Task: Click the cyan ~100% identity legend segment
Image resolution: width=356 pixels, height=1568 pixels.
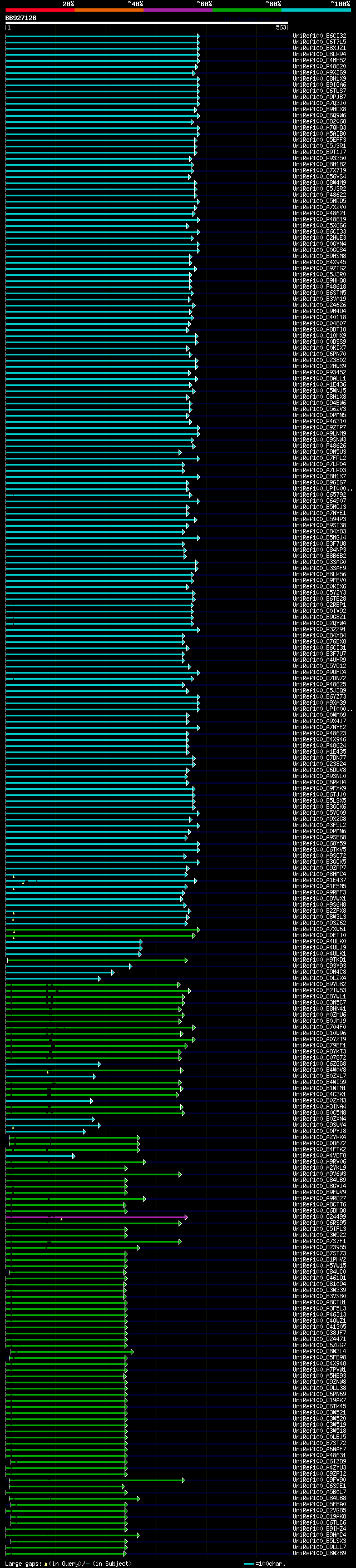Action: tap(316, 10)
